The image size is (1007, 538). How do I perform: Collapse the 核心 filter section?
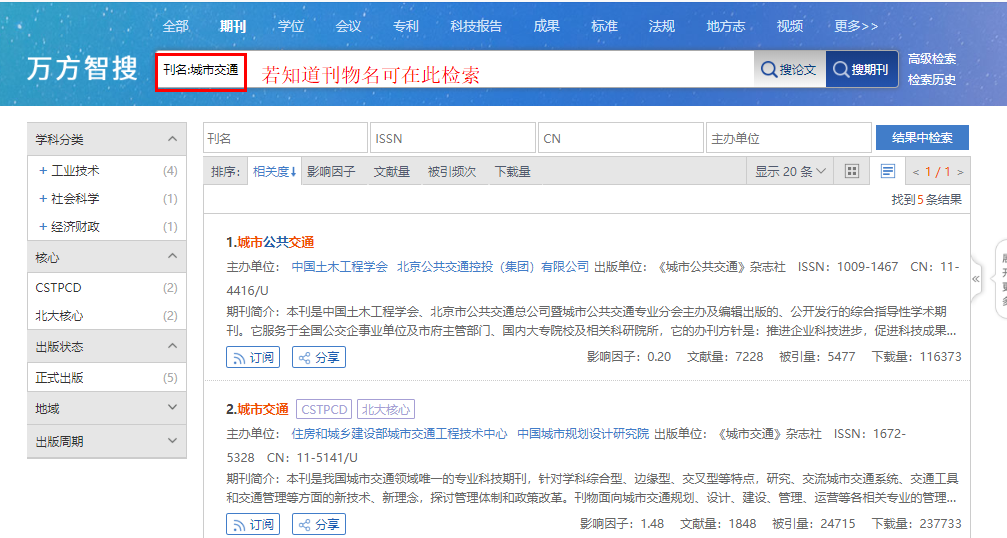coord(172,256)
